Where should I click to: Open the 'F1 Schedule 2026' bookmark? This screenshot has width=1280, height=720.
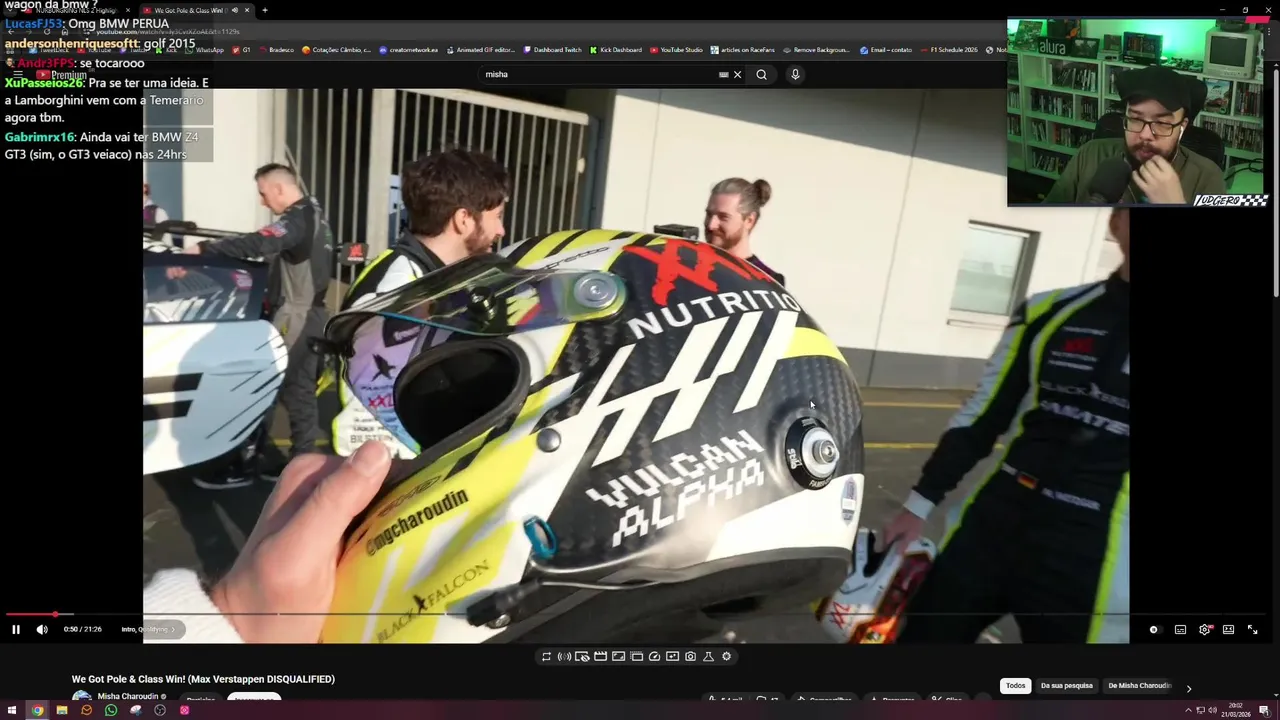point(948,49)
